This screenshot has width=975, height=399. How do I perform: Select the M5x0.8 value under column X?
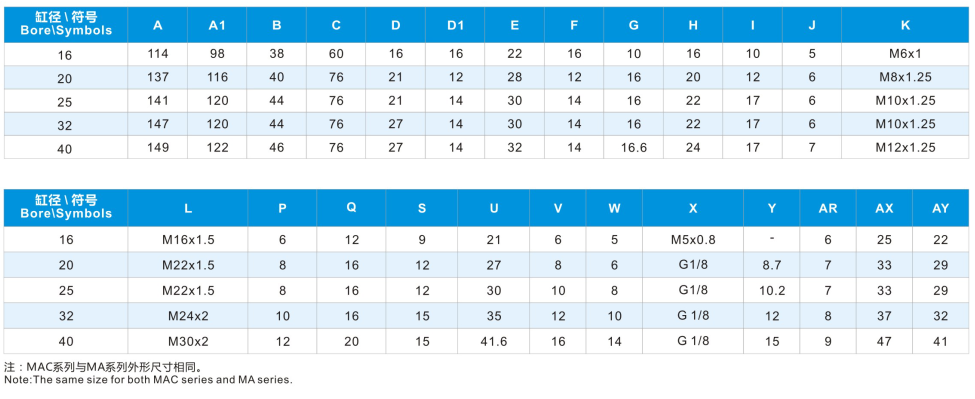[x=693, y=240]
